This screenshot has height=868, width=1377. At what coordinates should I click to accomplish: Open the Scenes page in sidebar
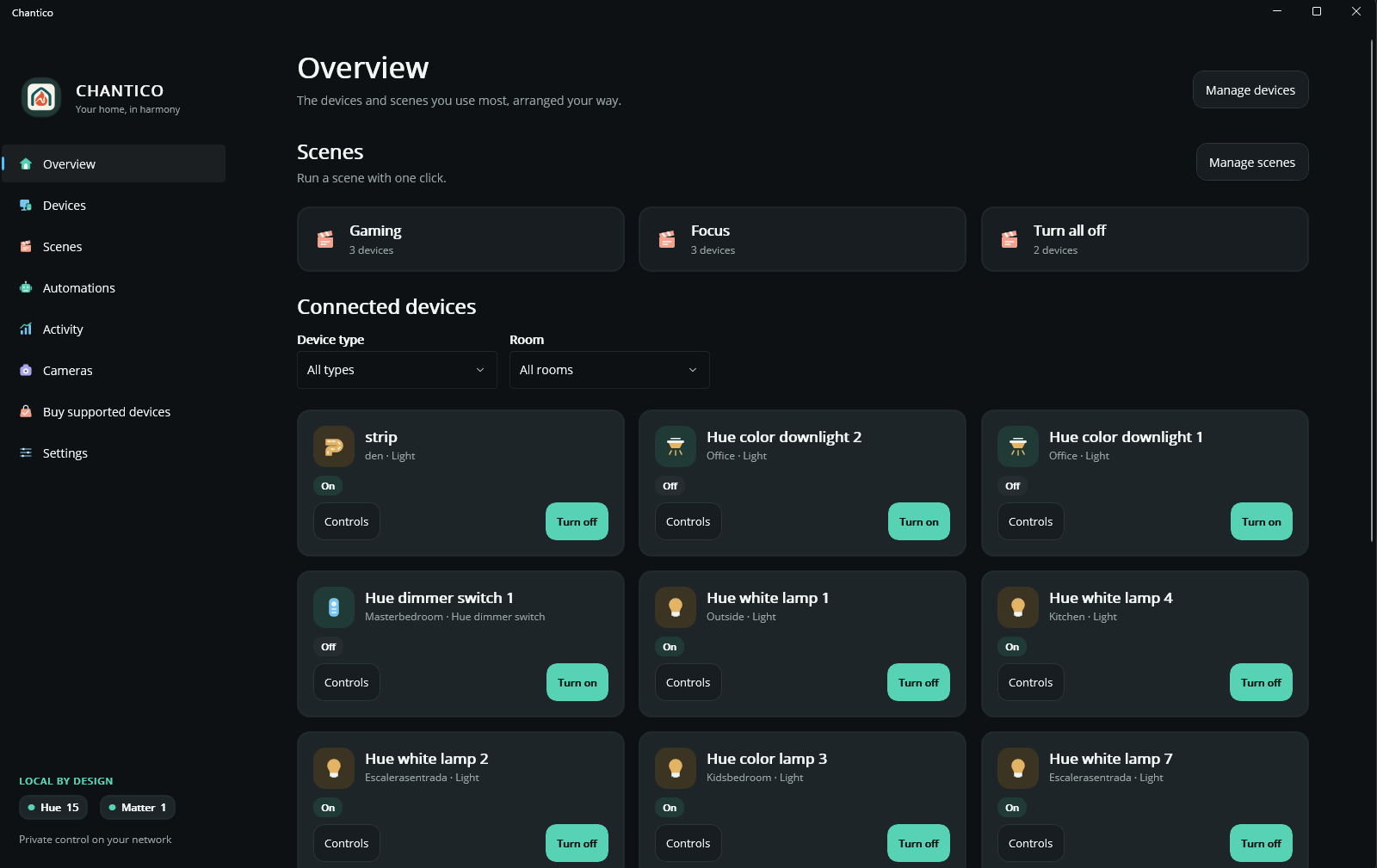[114, 246]
